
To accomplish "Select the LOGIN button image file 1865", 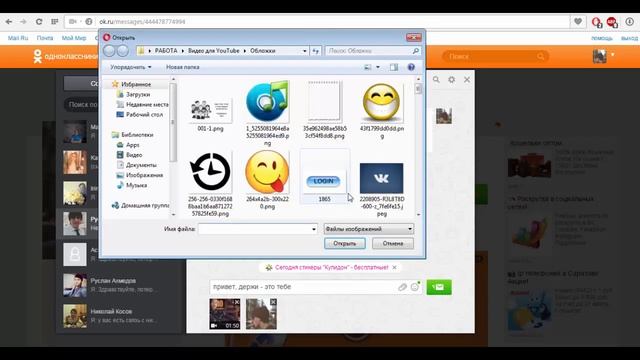I will [324, 182].
